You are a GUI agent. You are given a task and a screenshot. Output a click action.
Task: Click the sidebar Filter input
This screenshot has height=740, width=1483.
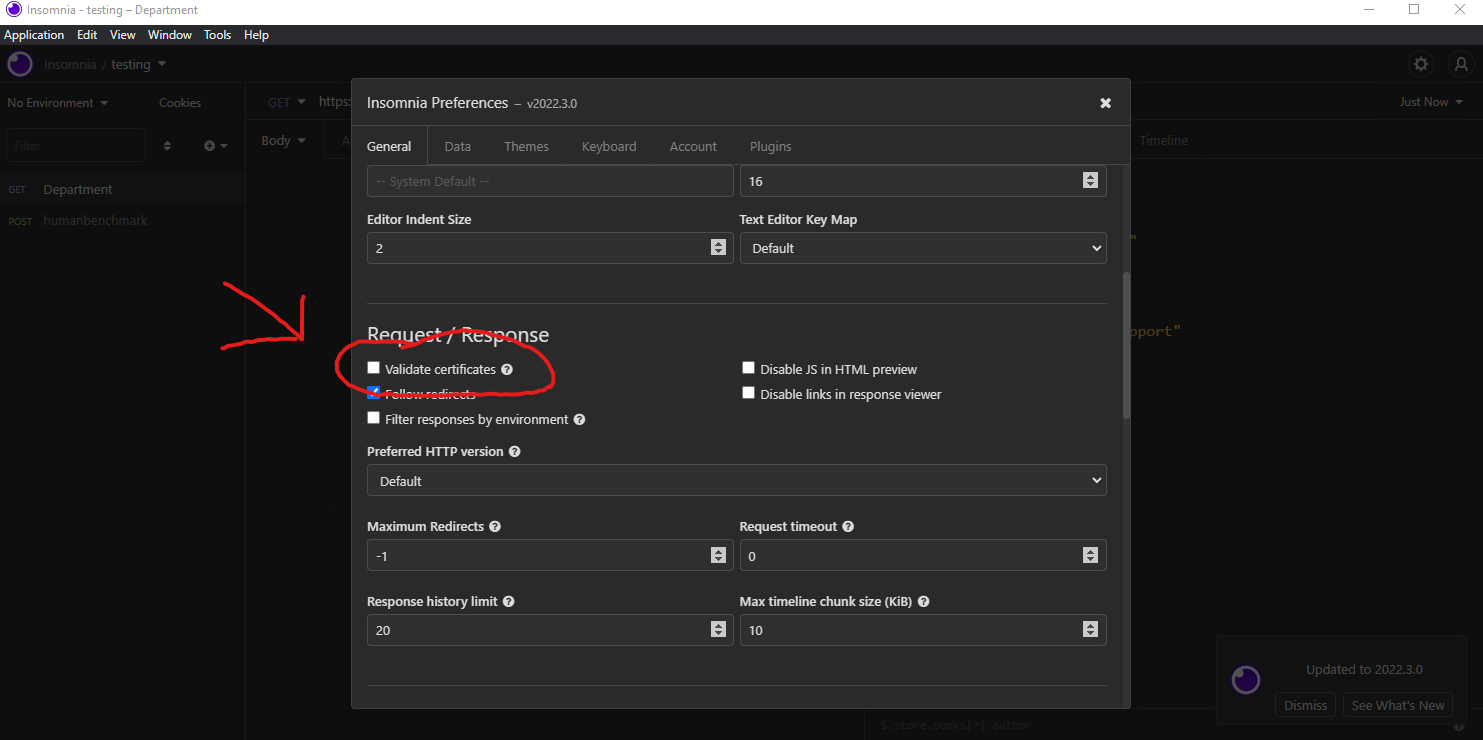tap(76, 146)
